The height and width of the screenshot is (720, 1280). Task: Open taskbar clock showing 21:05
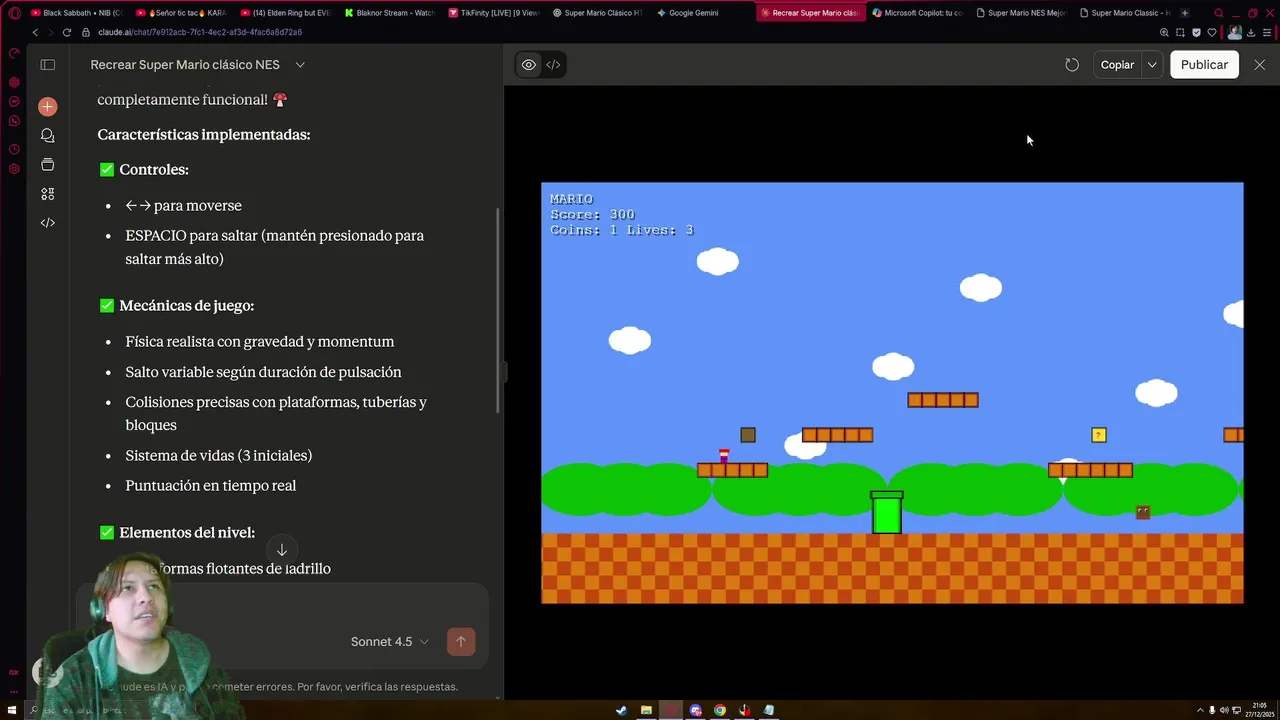coord(1259,710)
